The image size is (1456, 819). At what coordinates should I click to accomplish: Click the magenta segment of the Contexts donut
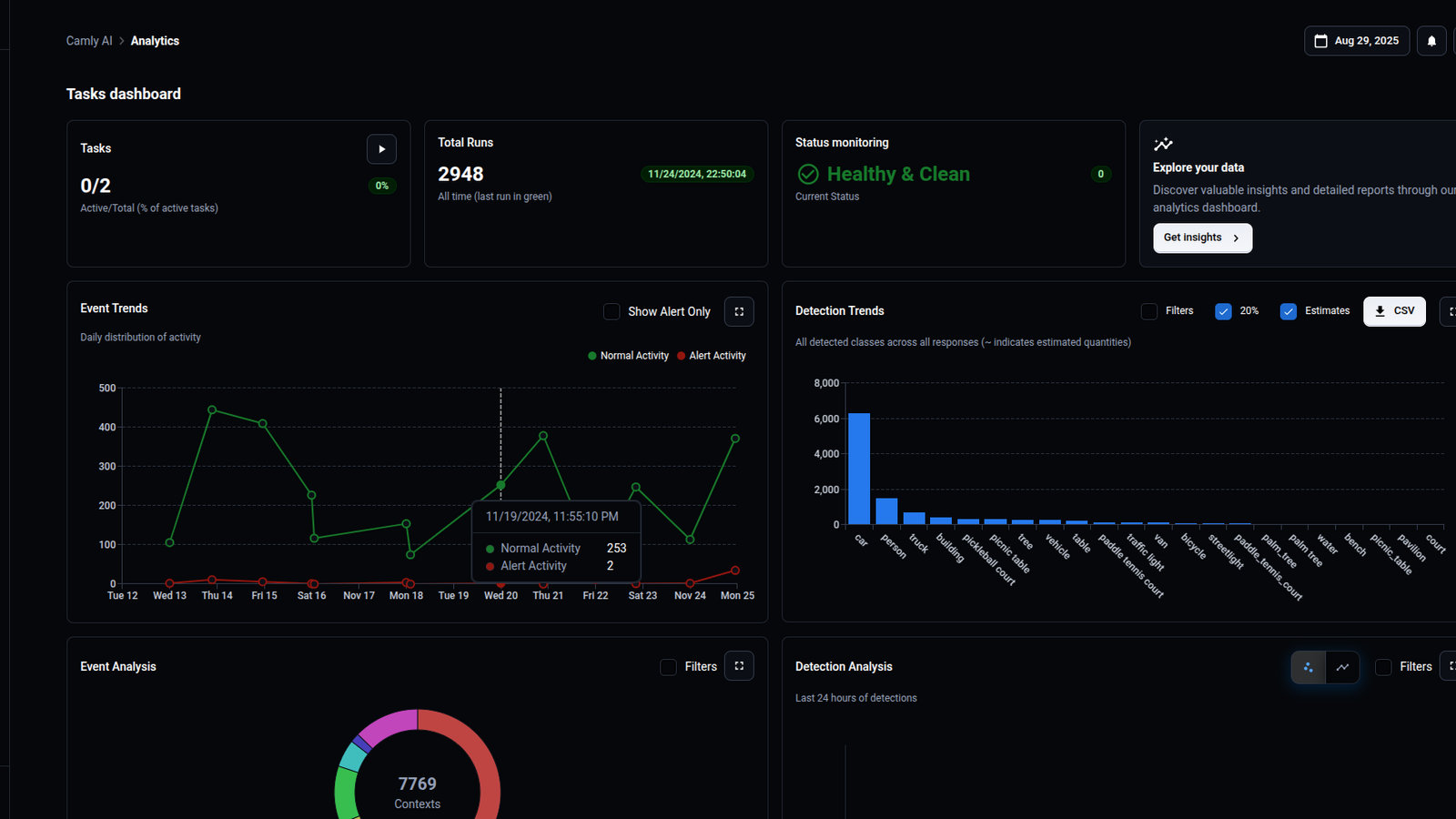[389, 726]
